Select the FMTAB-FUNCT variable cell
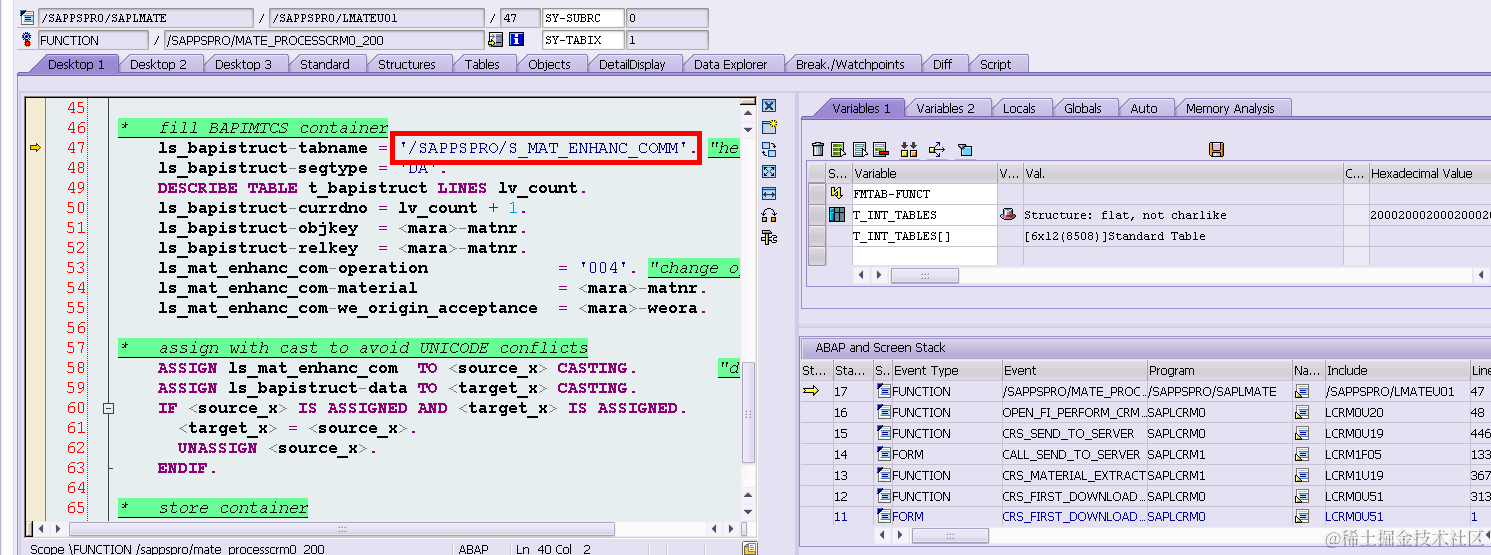This screenshot has height=555, width=1491. pyautogui.click(x=923, y=194)
